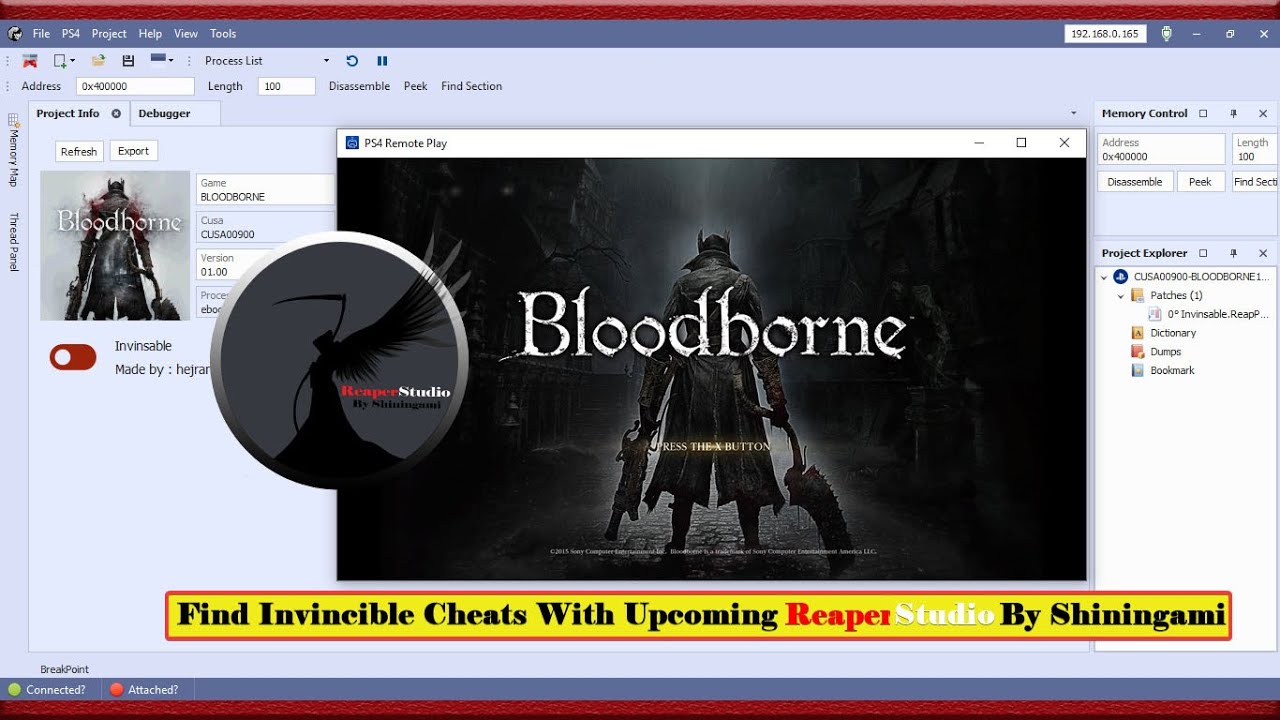Click the pause process icon

(382, 61)
